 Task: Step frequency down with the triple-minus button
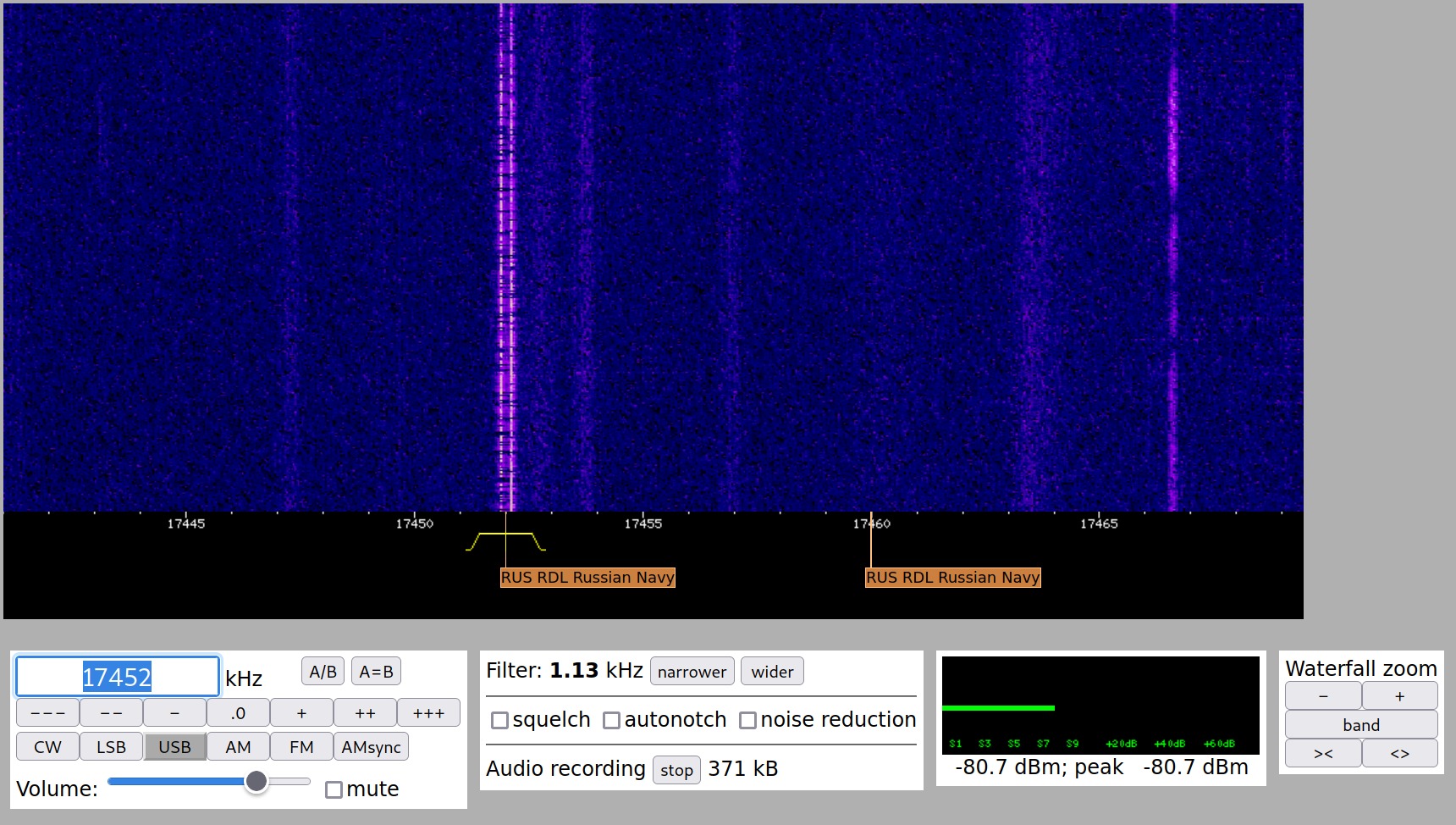(x=47, y=713)
